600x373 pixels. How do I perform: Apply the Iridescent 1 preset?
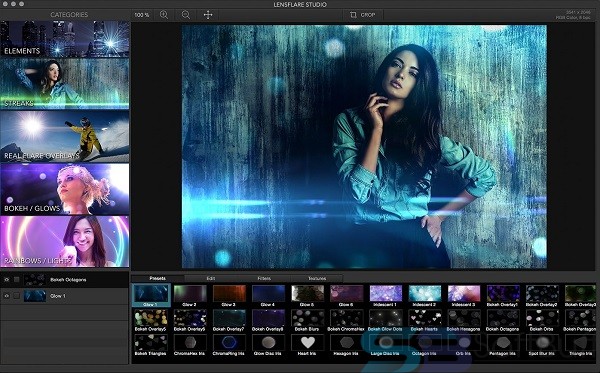point(386,296)
